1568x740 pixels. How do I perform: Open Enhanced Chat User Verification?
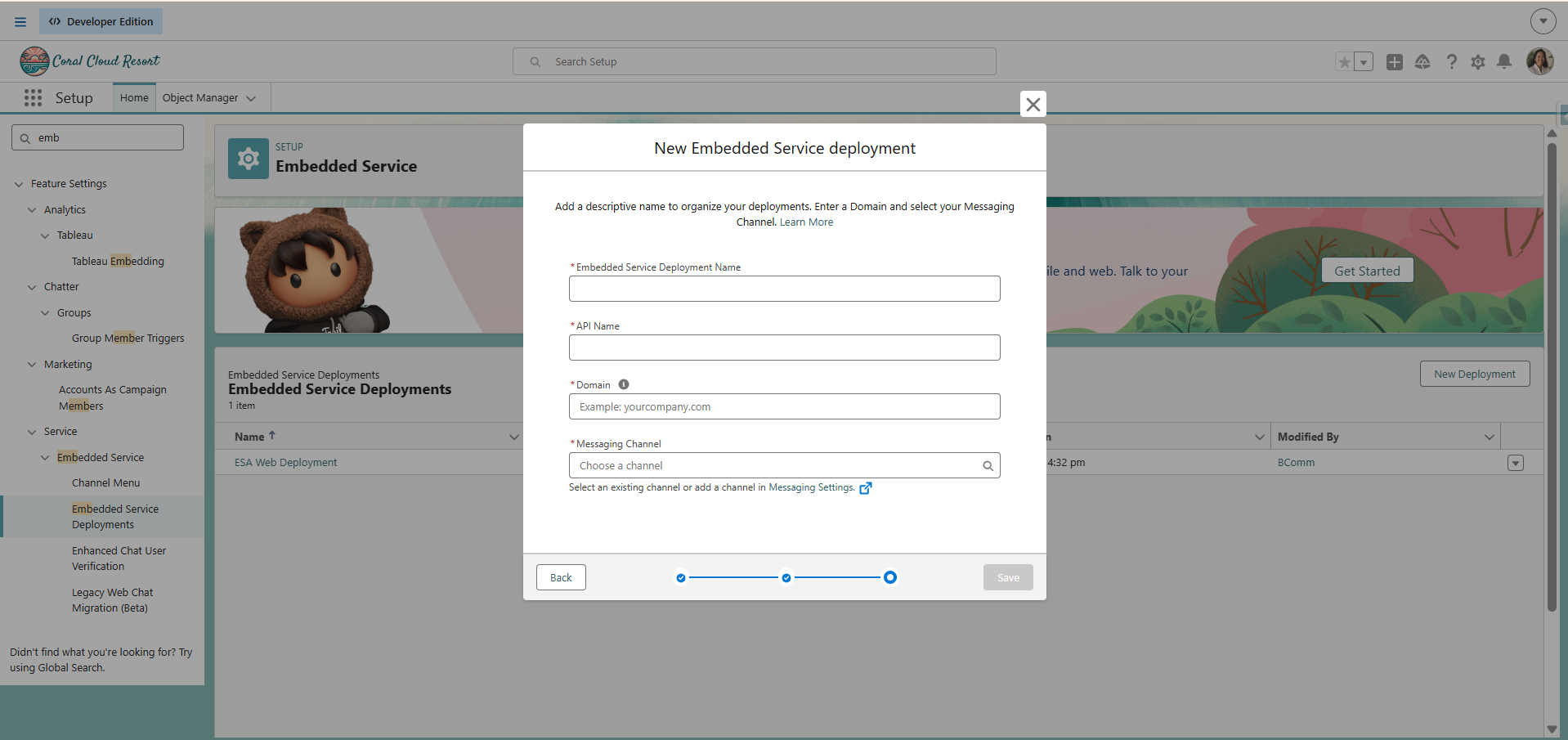(119, 558)
